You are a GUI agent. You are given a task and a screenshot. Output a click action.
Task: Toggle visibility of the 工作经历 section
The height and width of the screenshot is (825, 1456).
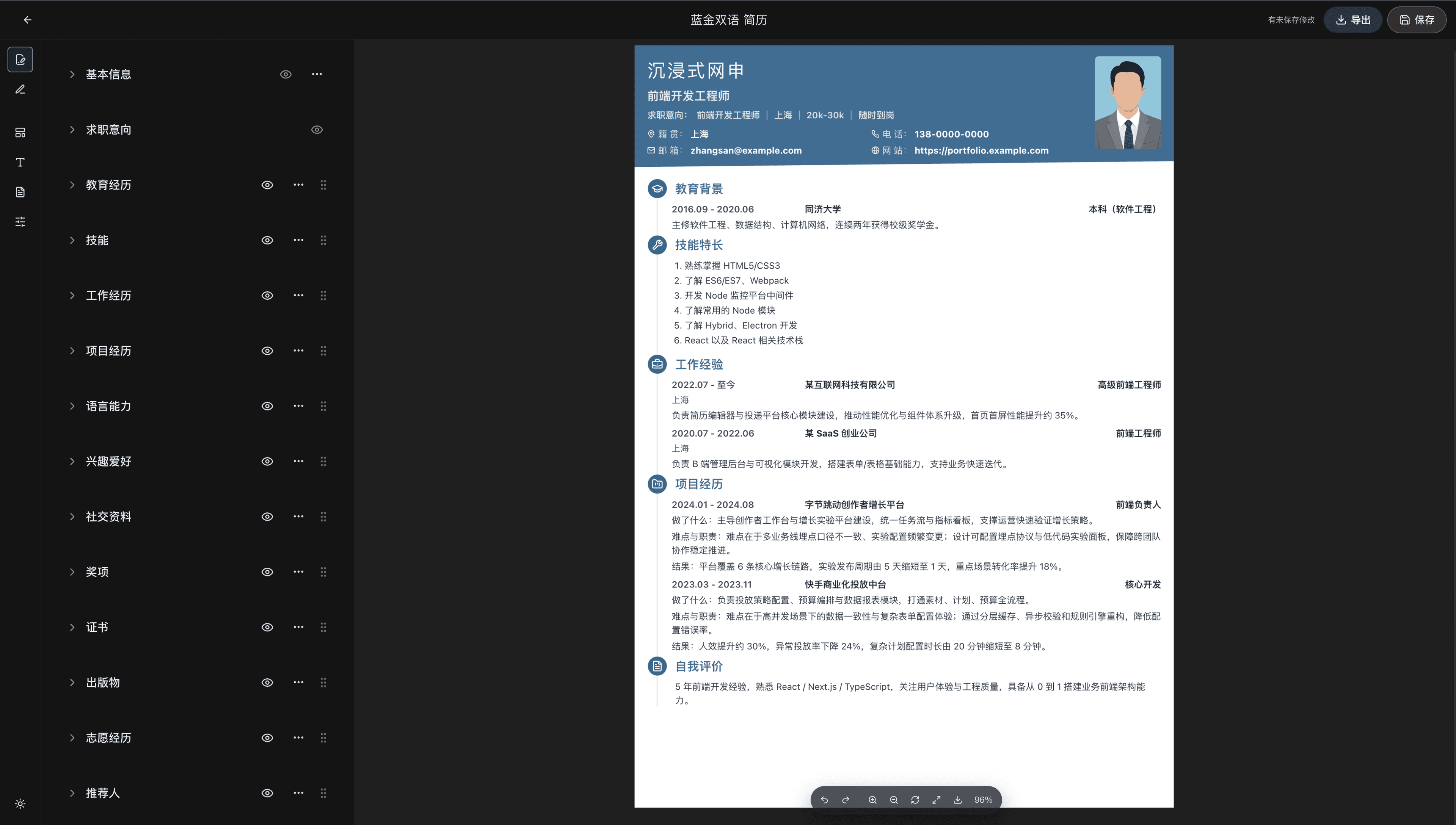click(x=268, y=295)
